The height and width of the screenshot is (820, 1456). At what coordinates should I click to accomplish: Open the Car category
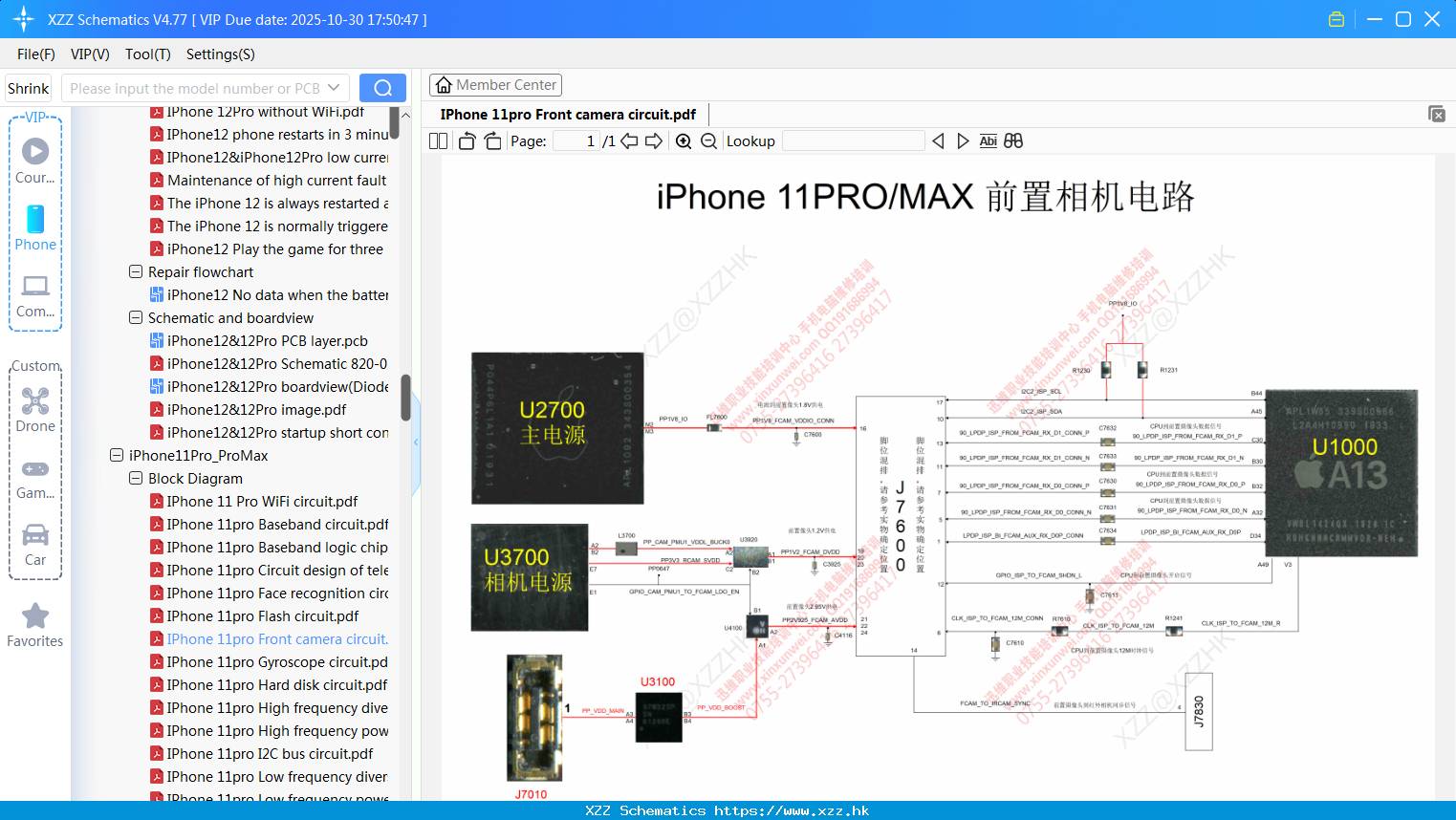click(x=35, y=545)
